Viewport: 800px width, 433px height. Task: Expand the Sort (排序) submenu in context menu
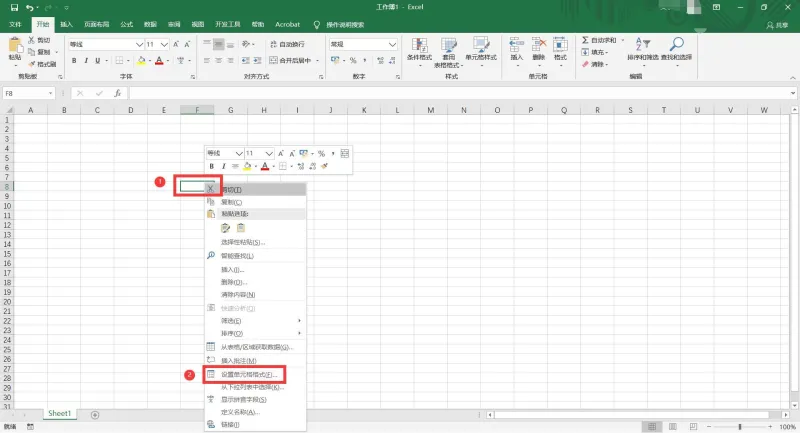(x=299, y=334)
